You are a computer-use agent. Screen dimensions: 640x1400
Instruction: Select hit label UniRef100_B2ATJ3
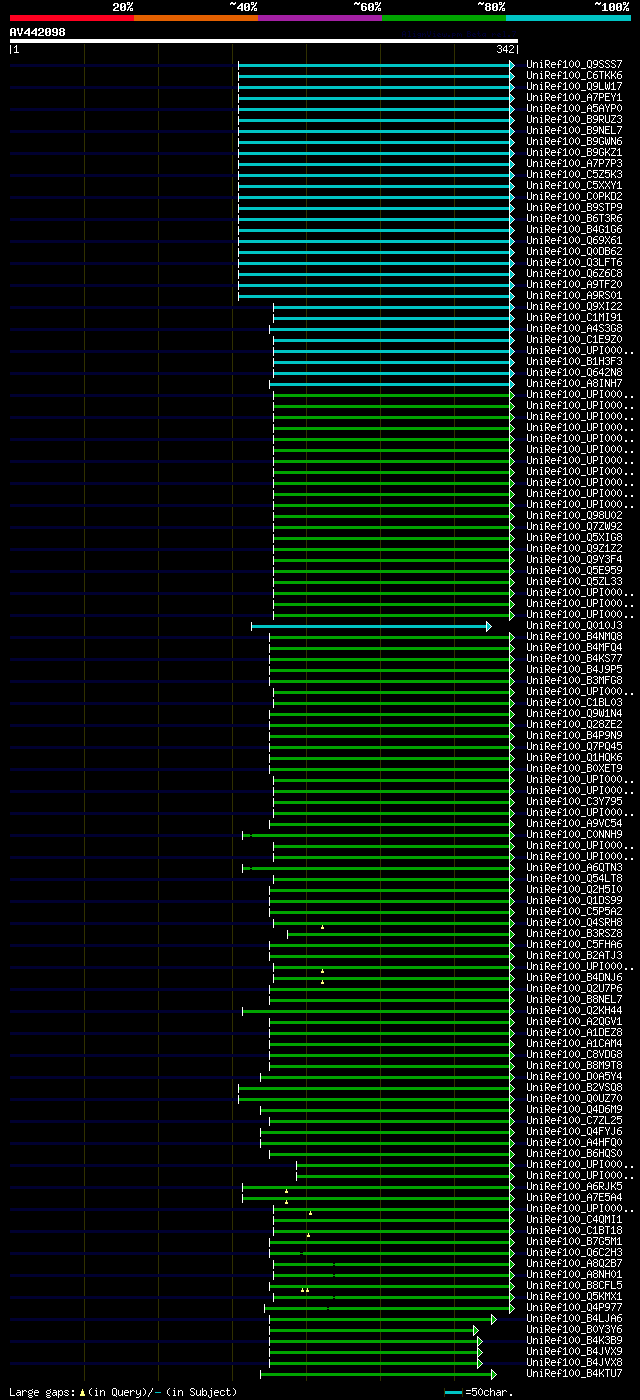tap(574, 955)
